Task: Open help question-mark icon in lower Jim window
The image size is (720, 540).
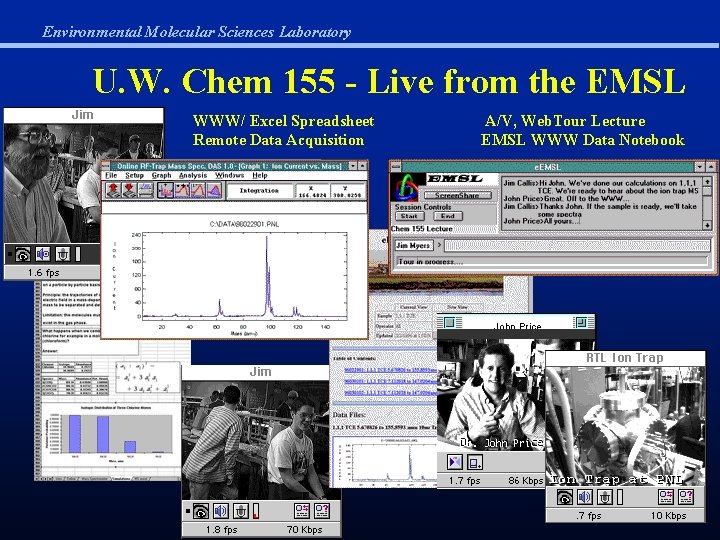Action: (x=322, y=511)
